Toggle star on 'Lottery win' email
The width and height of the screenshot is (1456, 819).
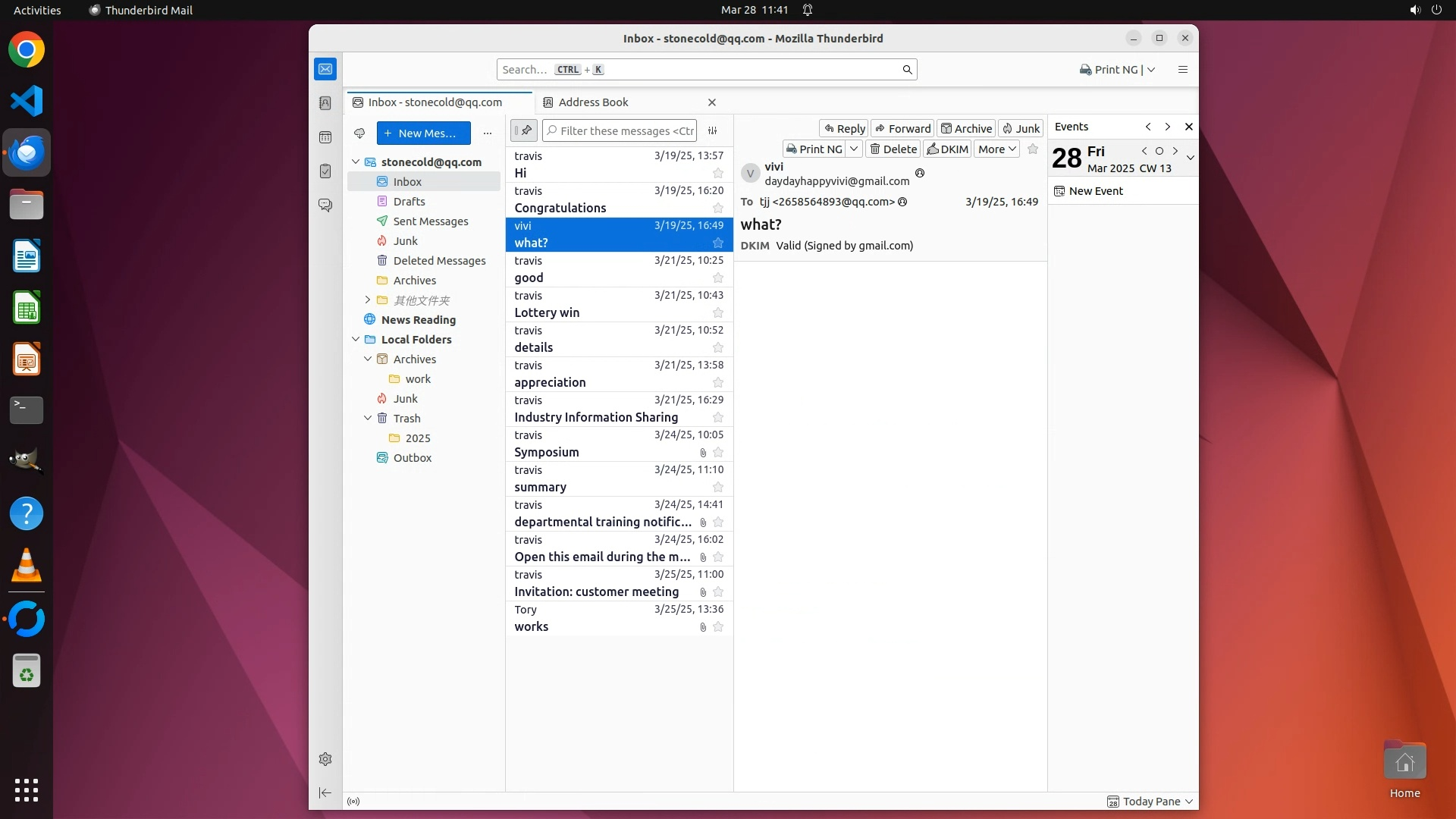coord(718,313)
